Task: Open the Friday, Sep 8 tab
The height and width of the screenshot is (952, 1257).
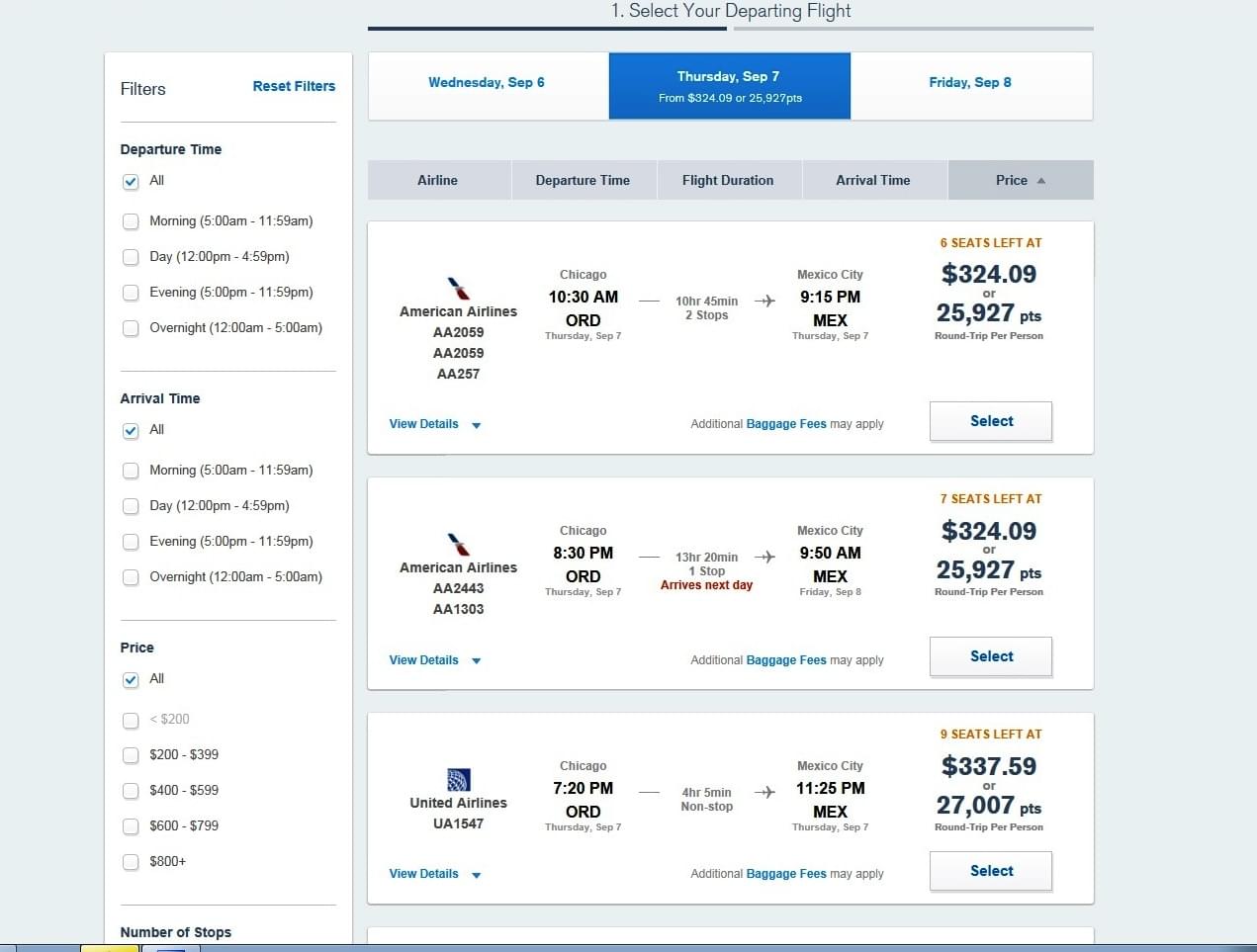Action: (971, 85)
